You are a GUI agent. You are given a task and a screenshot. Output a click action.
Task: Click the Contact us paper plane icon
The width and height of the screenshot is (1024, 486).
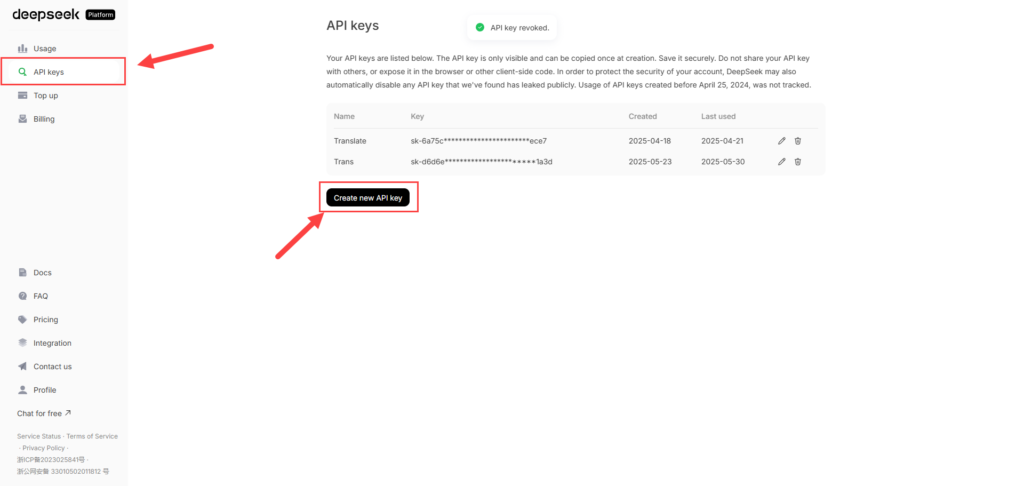click(x=23, y=366)
